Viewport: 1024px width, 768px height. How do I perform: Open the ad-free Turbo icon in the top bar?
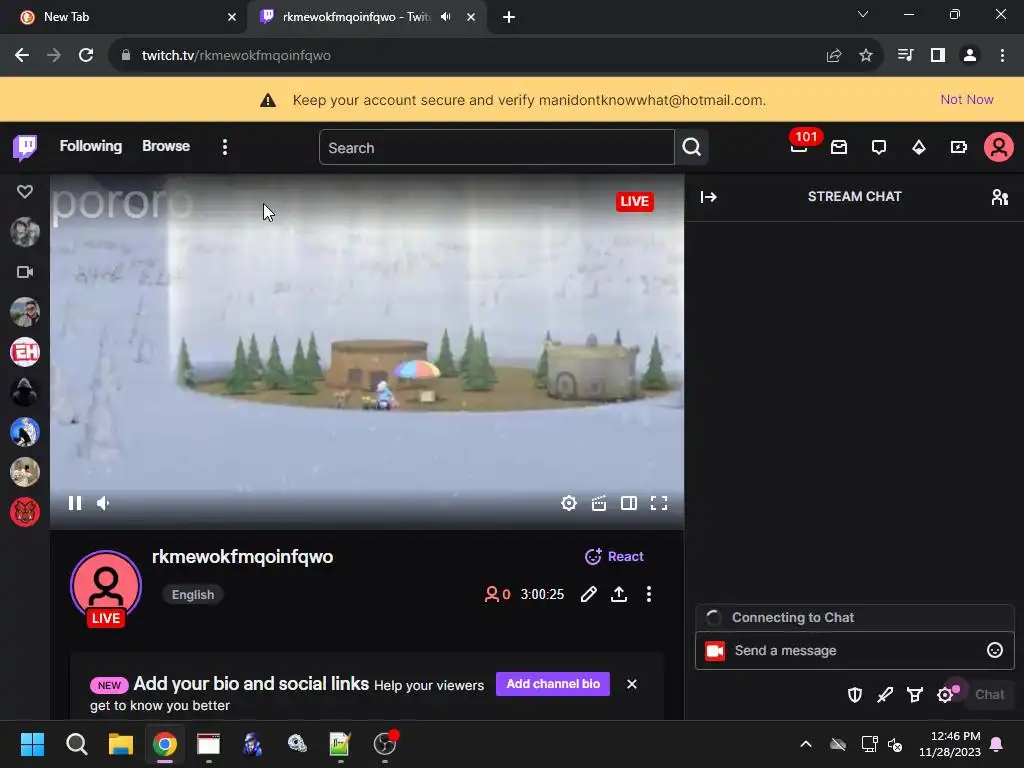click(959, 148)
